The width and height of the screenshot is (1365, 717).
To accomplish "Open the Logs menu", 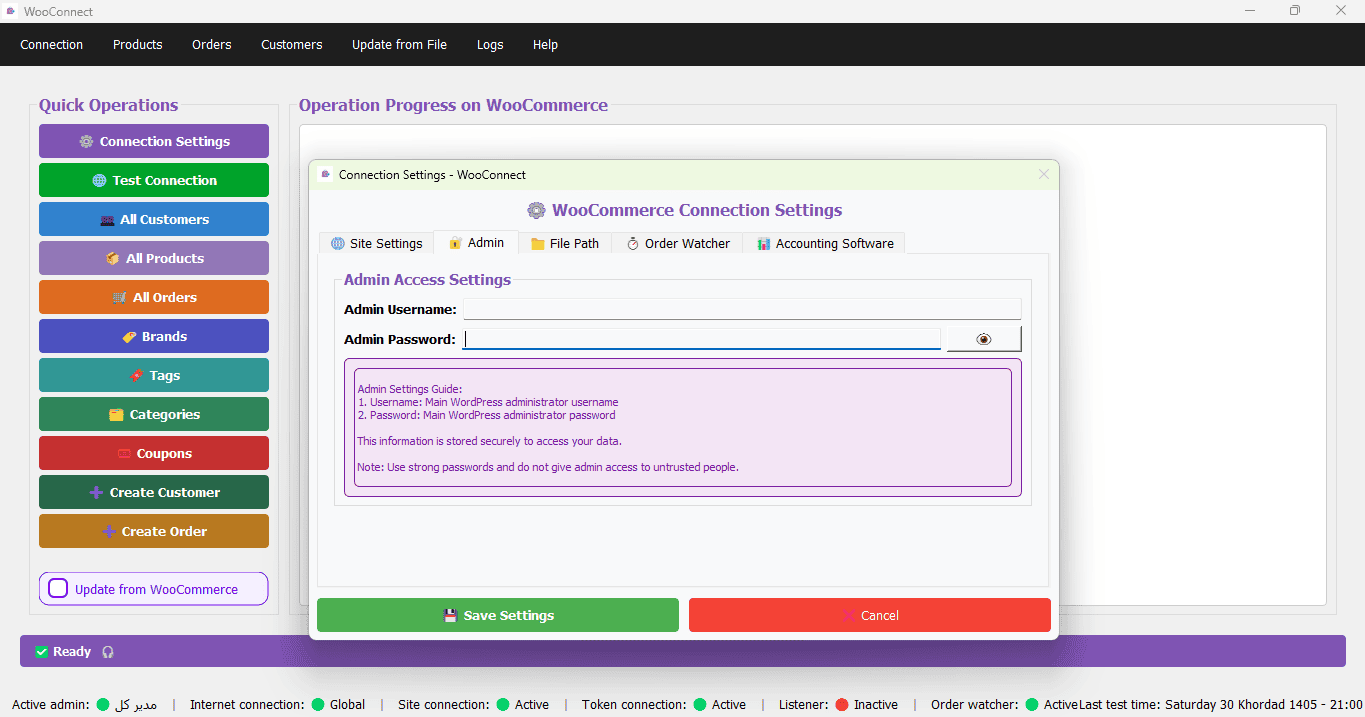I will pyautogui.click(x=490, y=45).
